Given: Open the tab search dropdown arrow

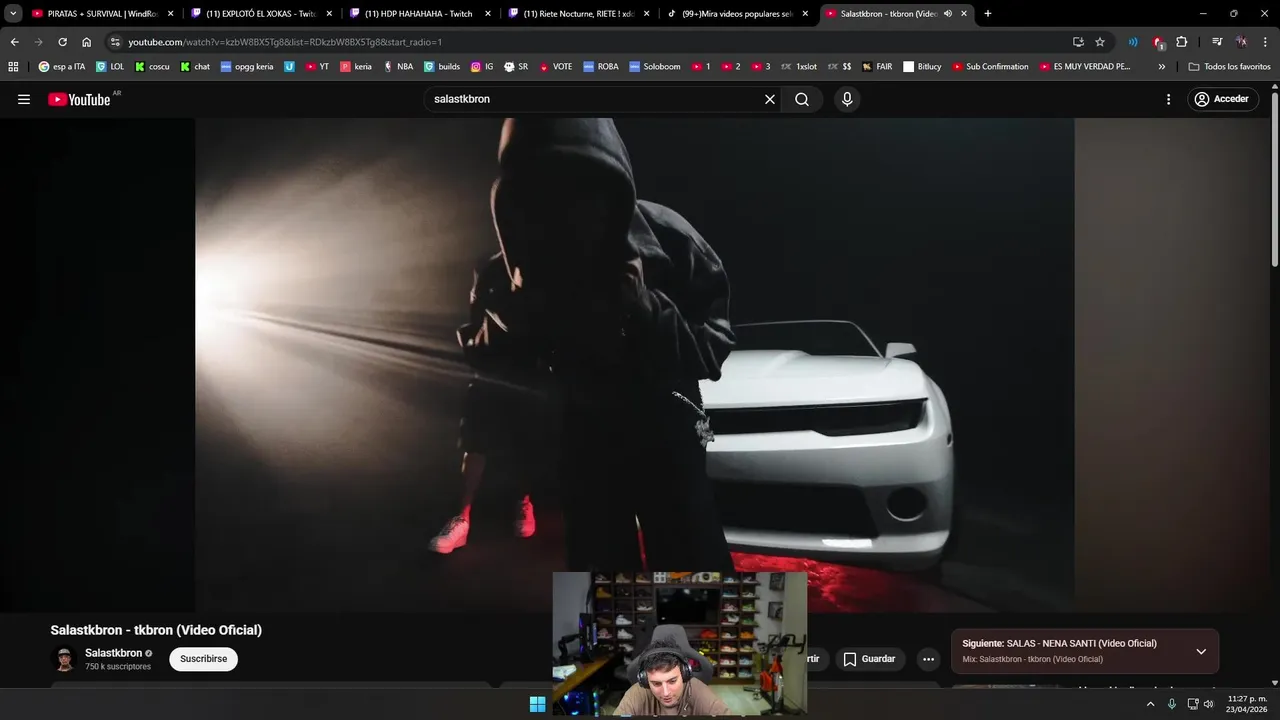Looking at the screenshot, I should [x=13, y=14].
